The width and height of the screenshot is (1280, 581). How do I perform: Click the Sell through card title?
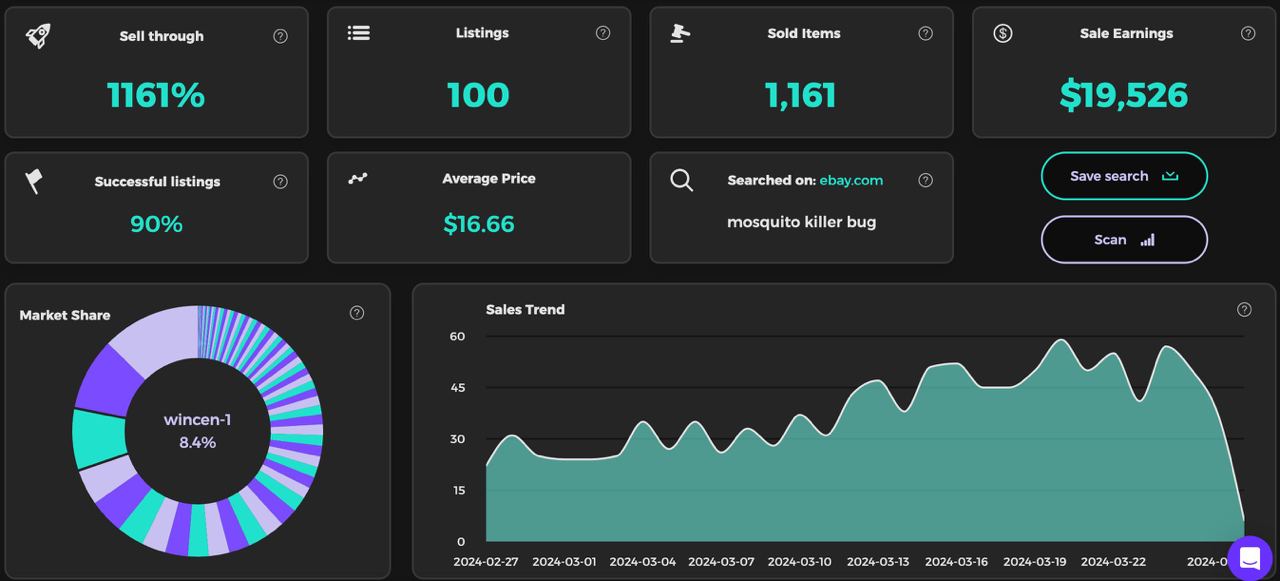pyautogui.click(x=162, y=36)
